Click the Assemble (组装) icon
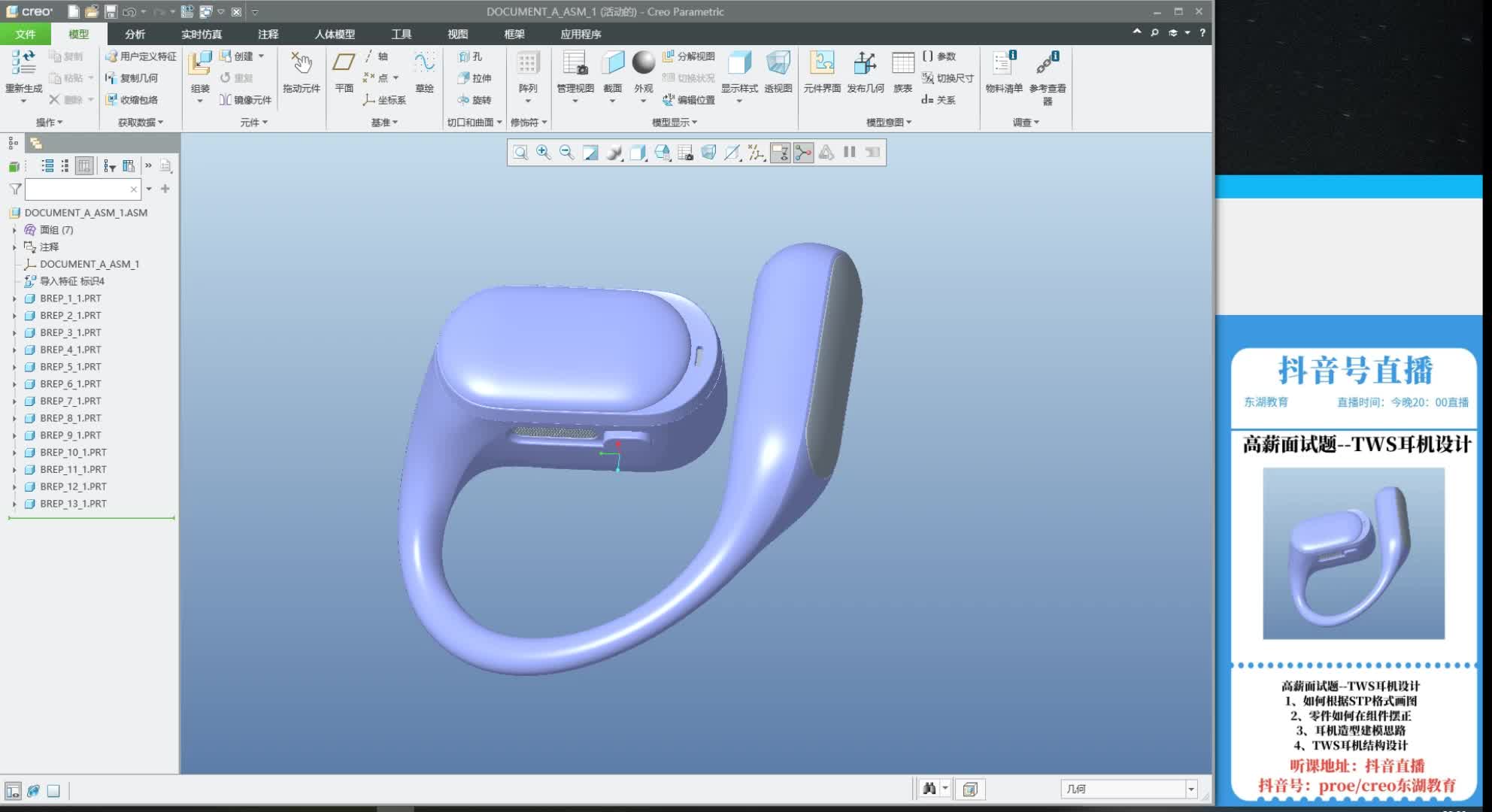The width and height of the screenshot is (1492, 812). [199, 71]
